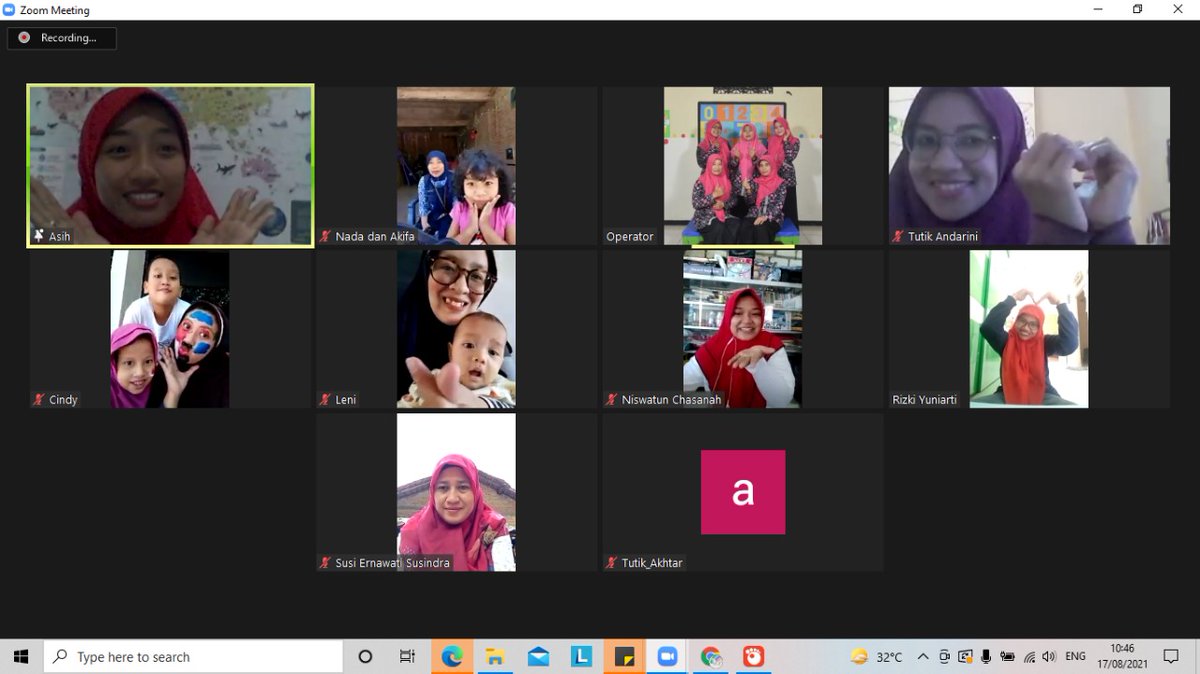This screenshot has width=1200, height=674.
Task: Click muted mic icon next to Tutik Andarini
Action: click(898, 236)
